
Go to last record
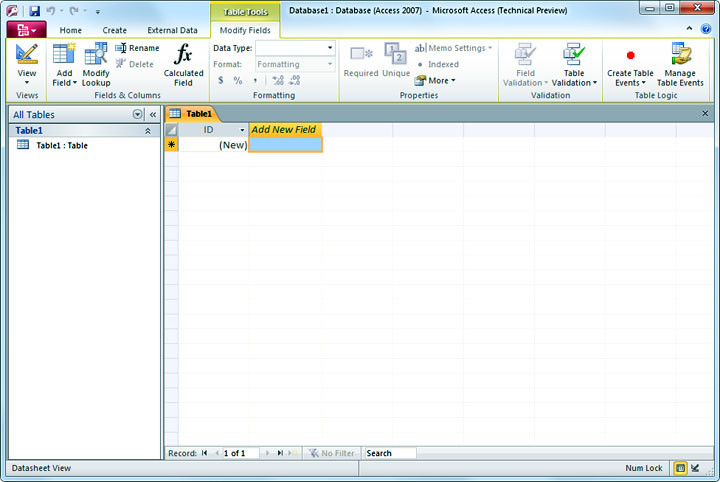(x=280, y=453)
